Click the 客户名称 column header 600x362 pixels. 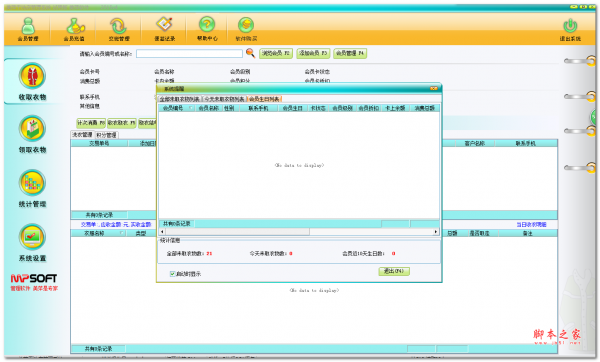click(x=474, y=143)
